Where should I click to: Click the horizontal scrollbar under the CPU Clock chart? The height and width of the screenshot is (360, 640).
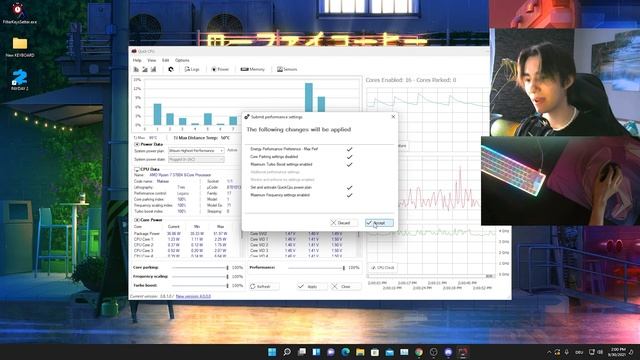pos(431,276)
